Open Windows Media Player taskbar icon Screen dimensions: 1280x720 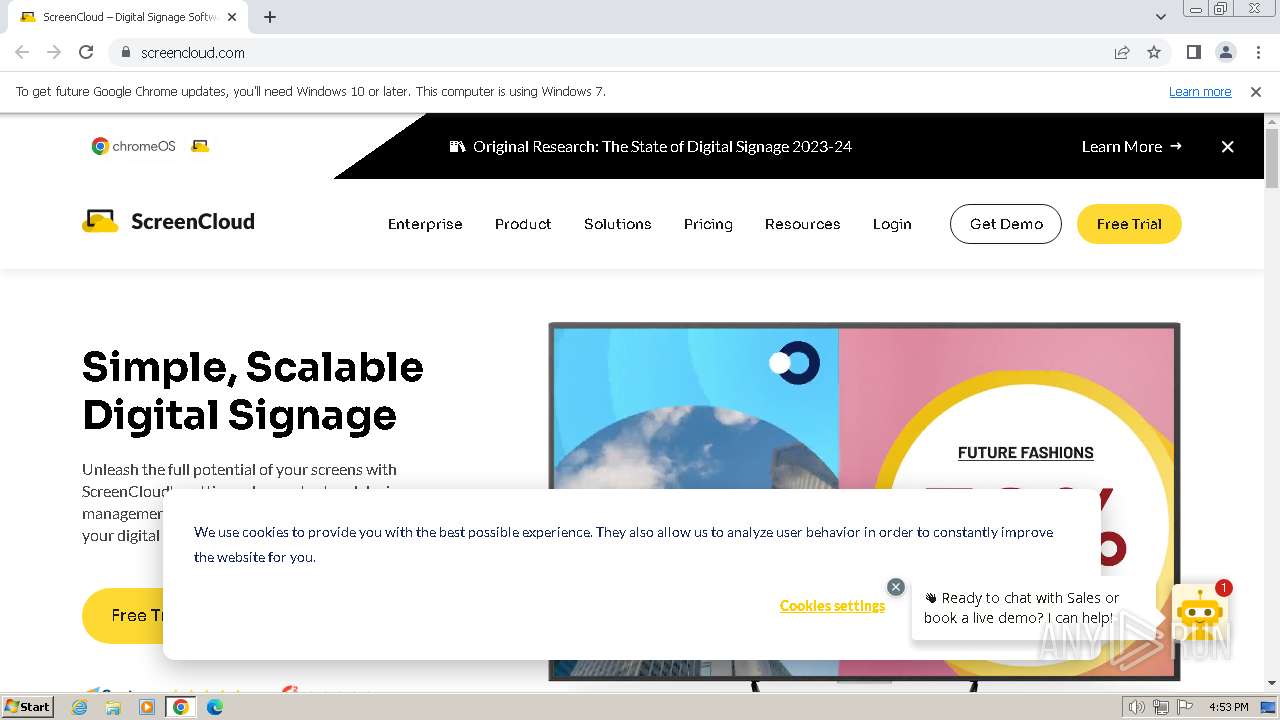pos(147,707)
